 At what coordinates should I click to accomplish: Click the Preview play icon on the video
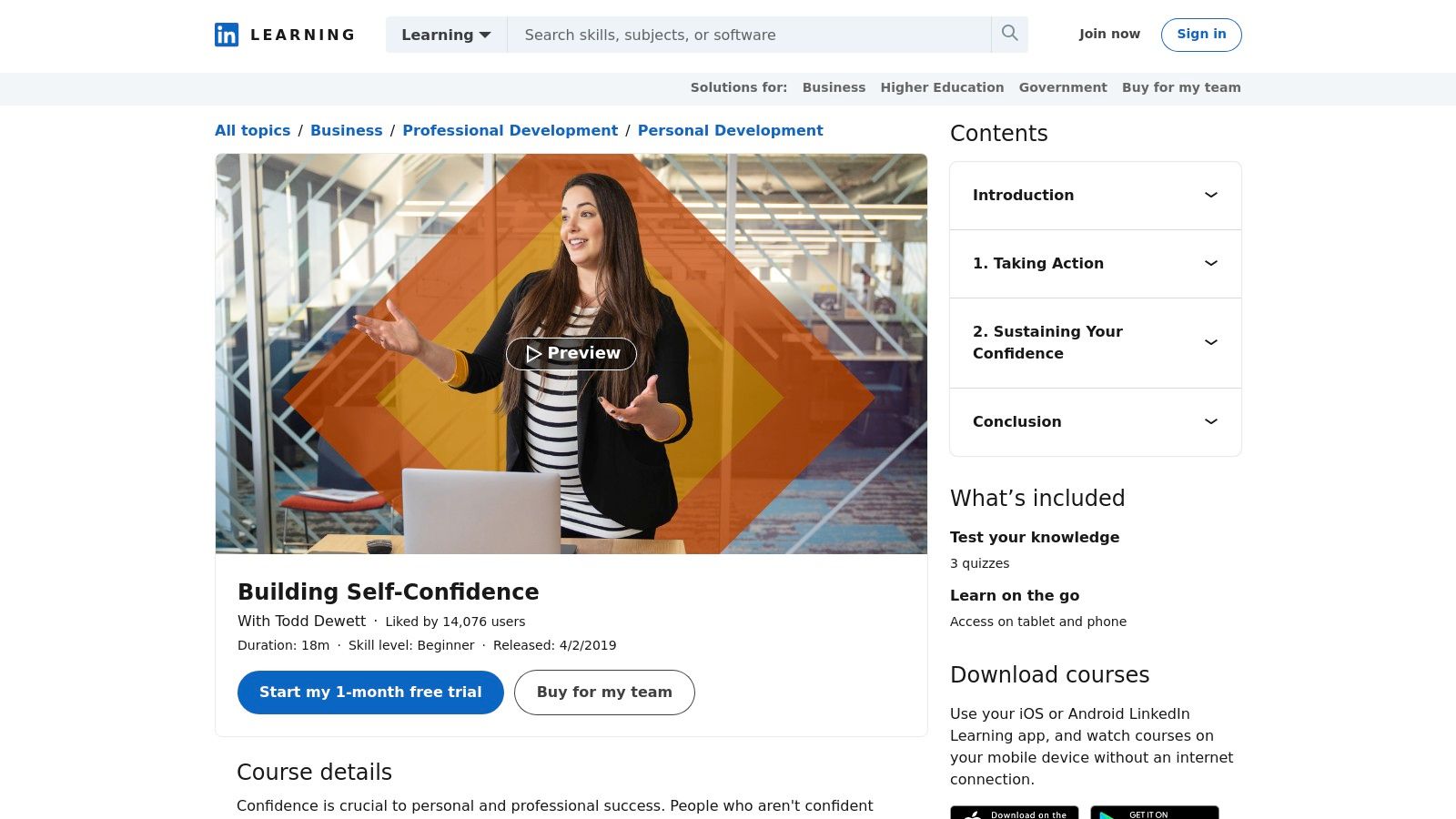535,354
